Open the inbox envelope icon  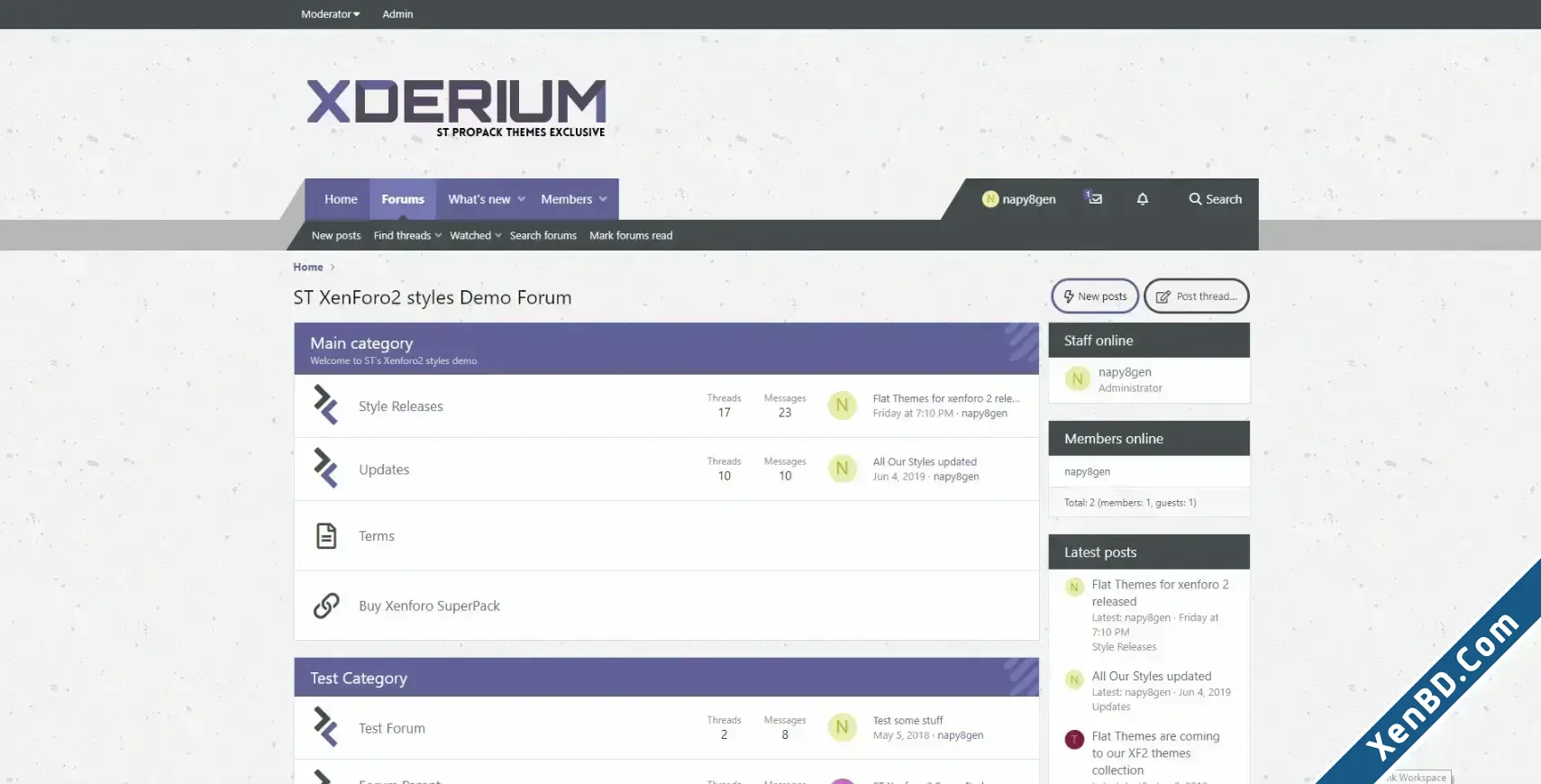(x=1094, y=198)
